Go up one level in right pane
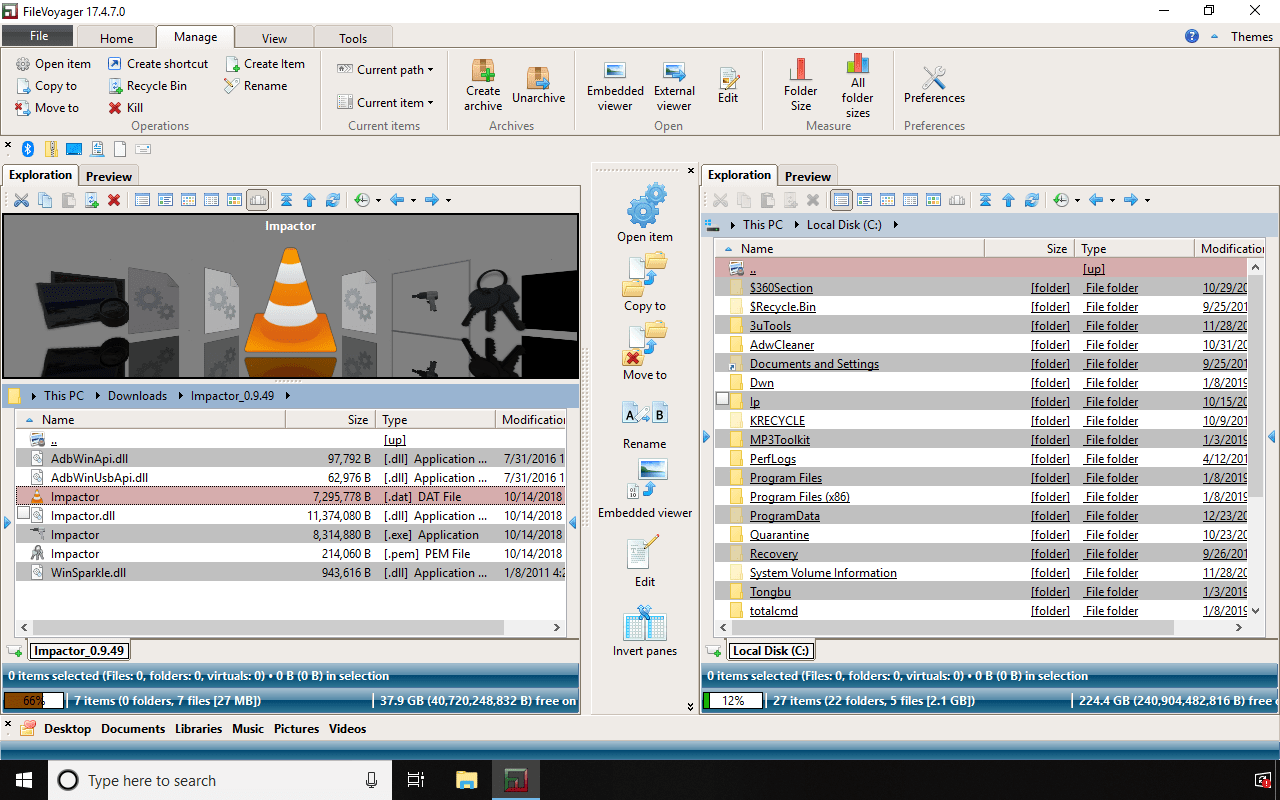This screenshot has width=1280, height=800. pyautogui.click(x=1008, y=200)
